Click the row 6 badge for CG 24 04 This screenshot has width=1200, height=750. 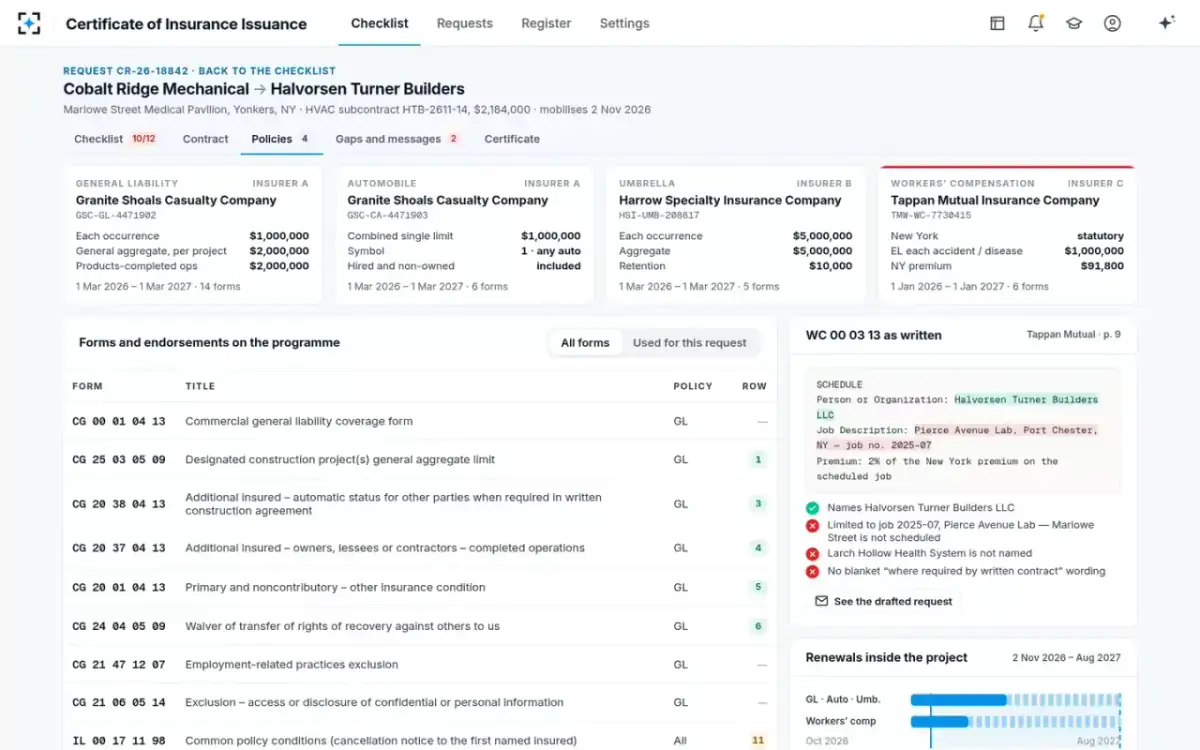758,626
